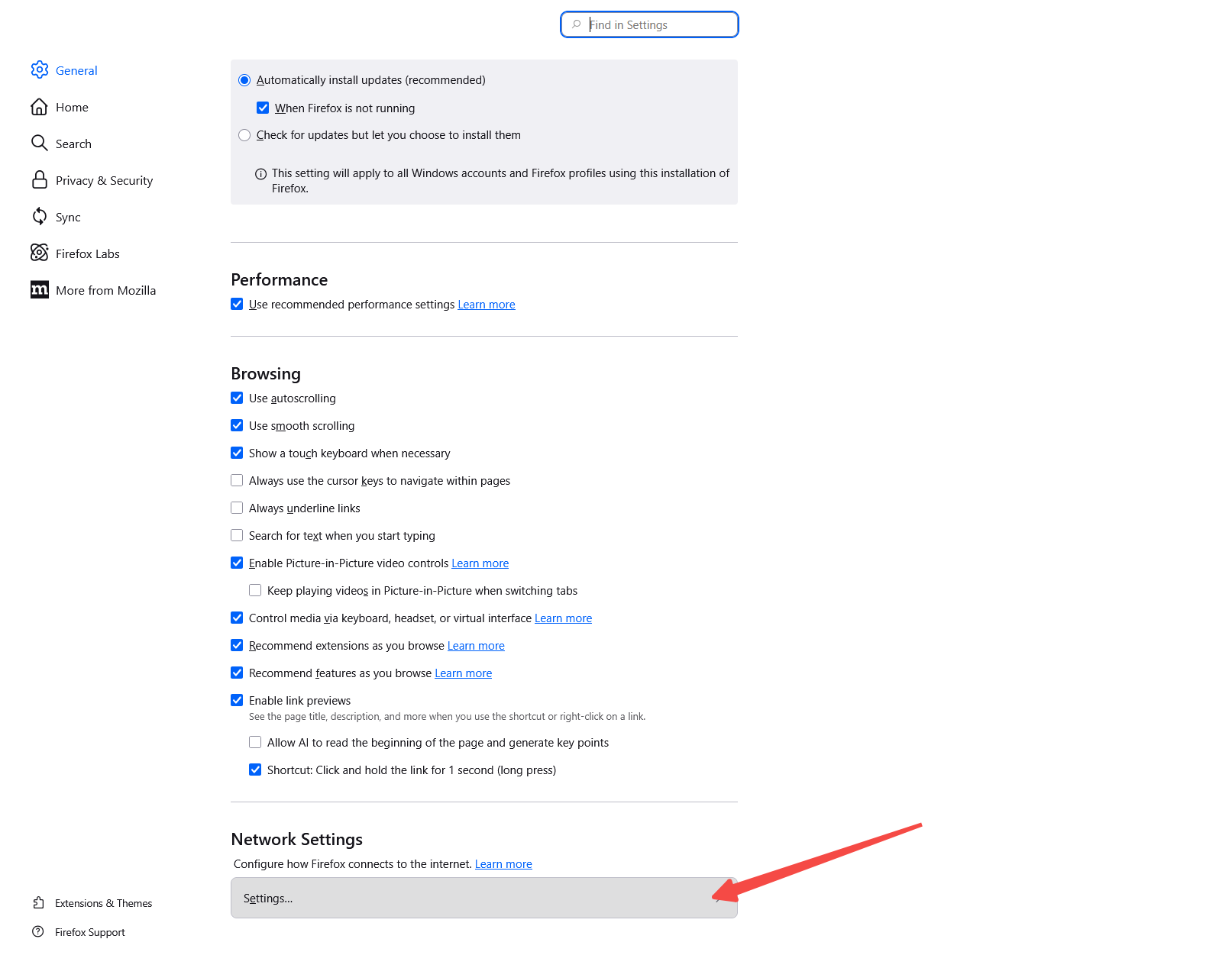Disable Use smooth scrolling checkbox

coord(237,426)
